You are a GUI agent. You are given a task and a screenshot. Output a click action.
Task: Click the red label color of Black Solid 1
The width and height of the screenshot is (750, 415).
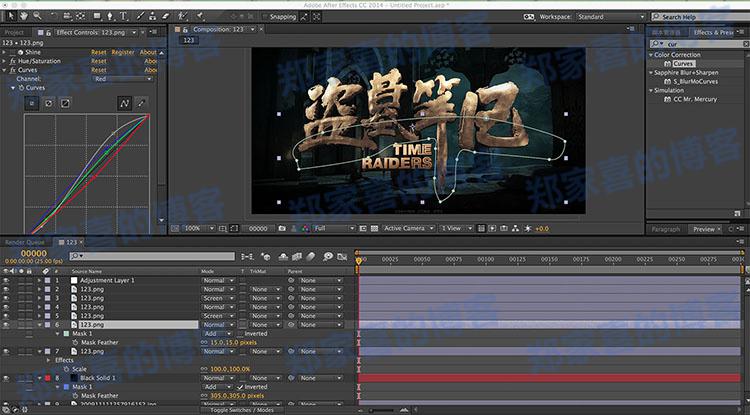(x=48, y=378)
